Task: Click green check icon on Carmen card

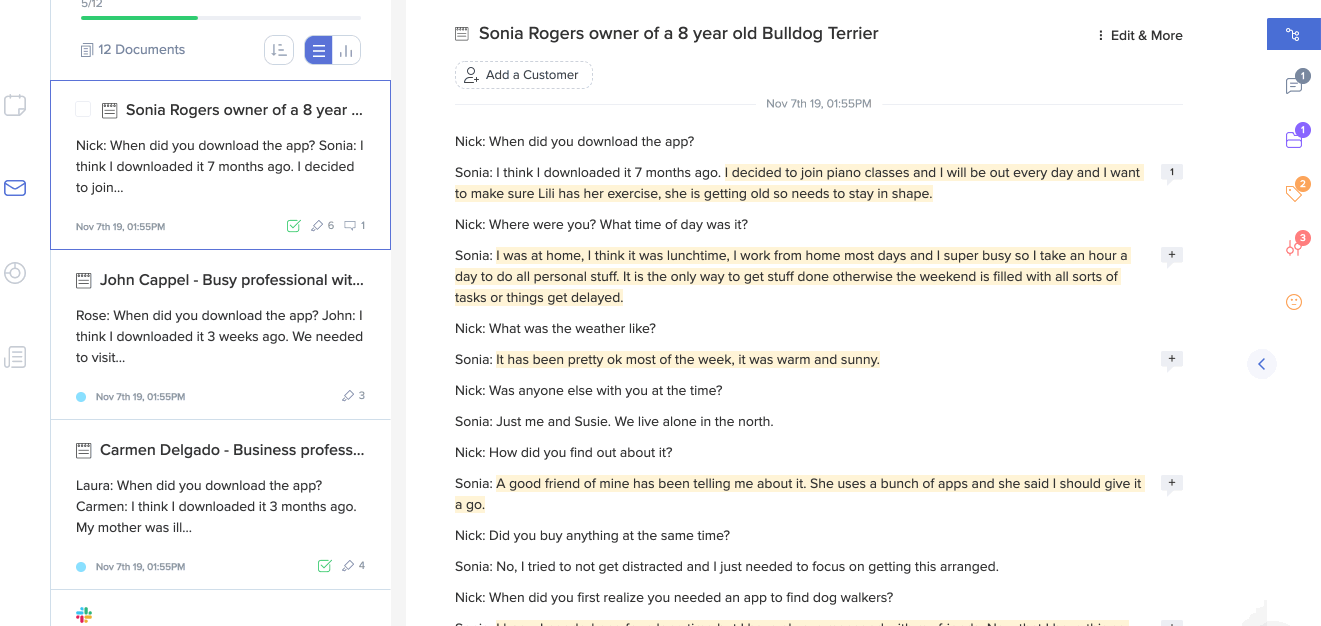Action: [324, 566]
